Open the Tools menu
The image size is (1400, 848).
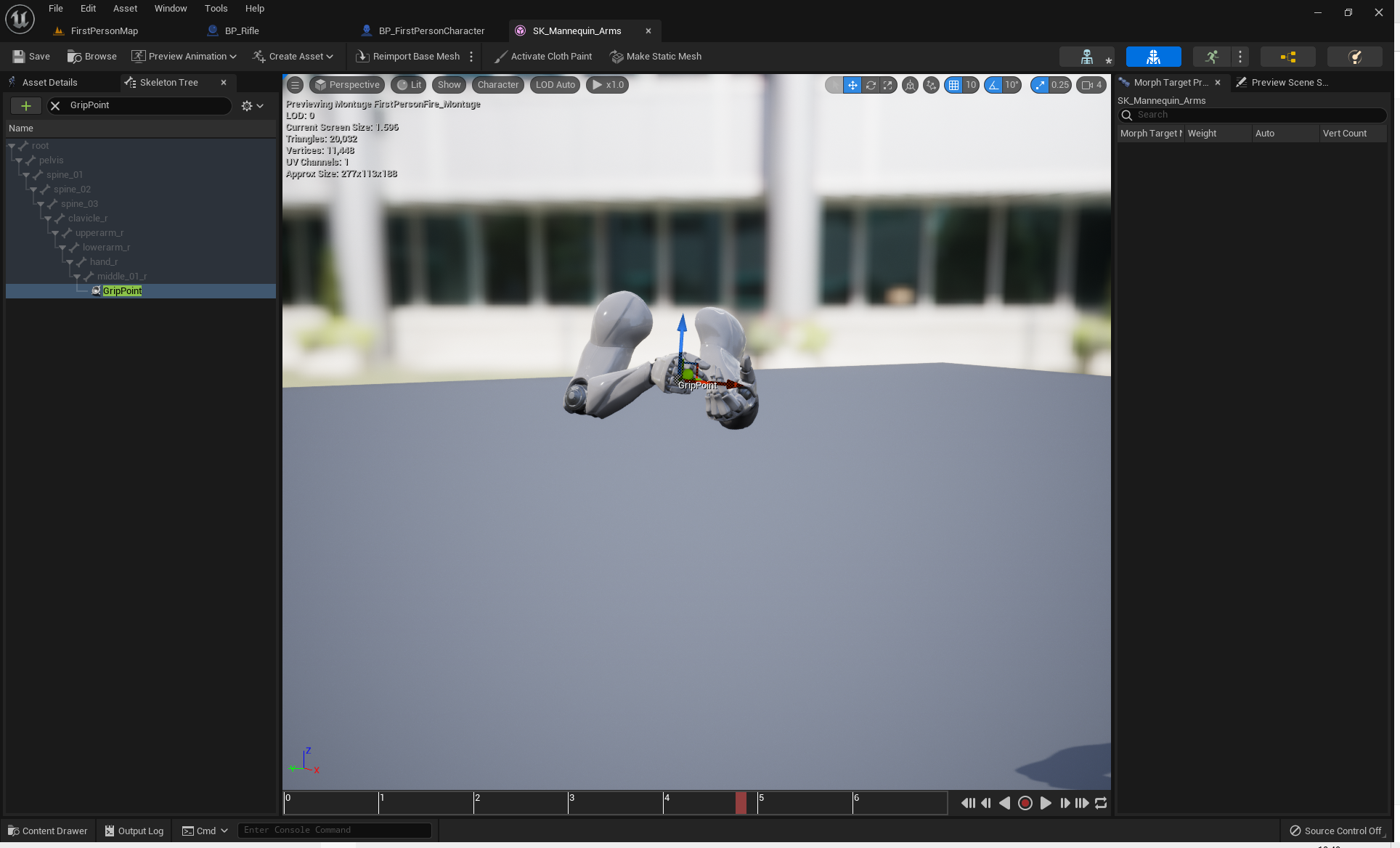click(216, 8)
